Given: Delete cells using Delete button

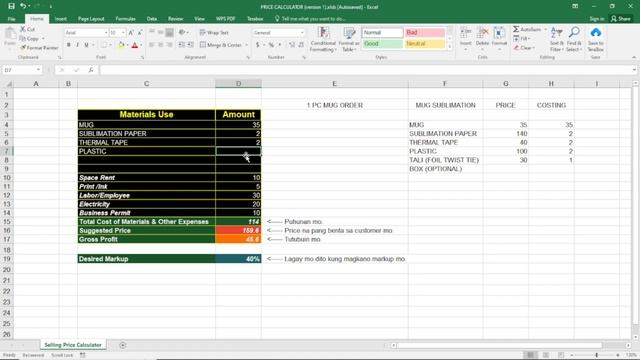Looking at the screenshot, I should tap(482, 39).
